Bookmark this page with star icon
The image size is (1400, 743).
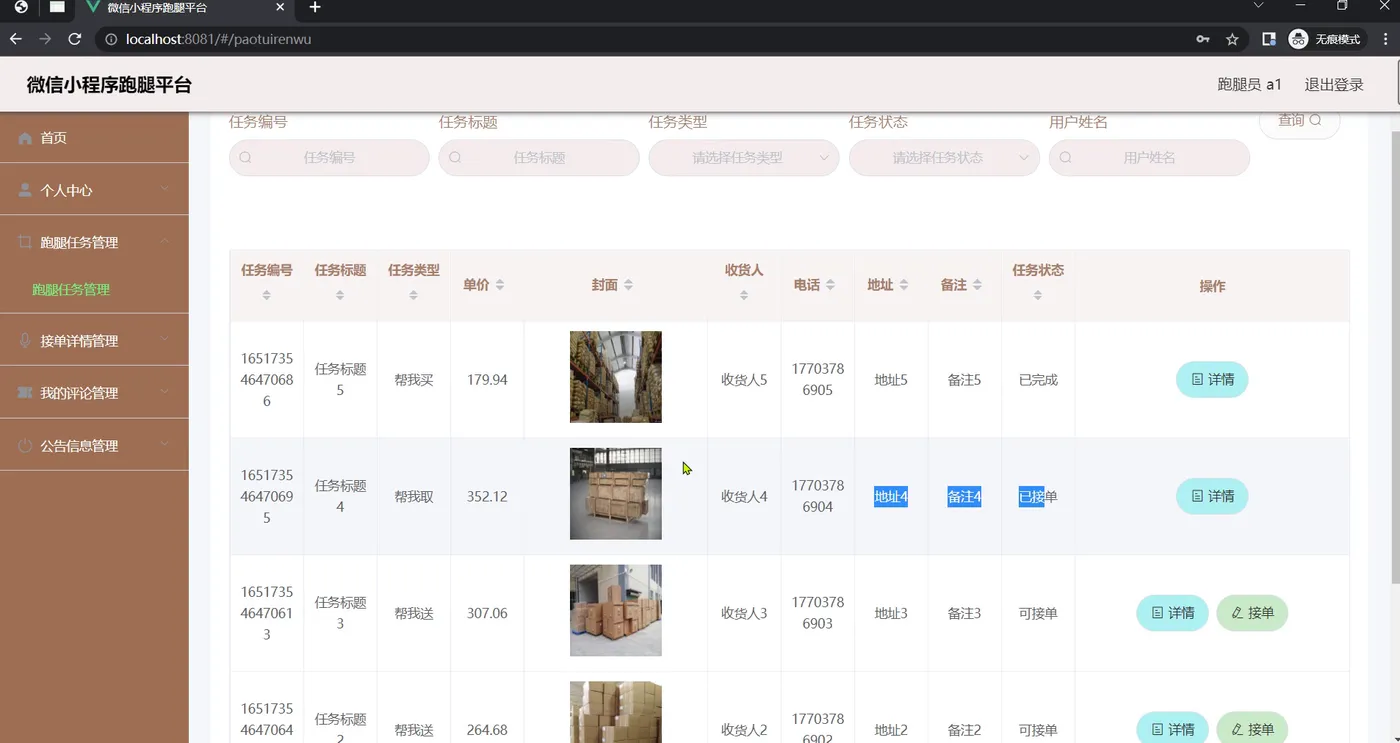coord(1232,39)
